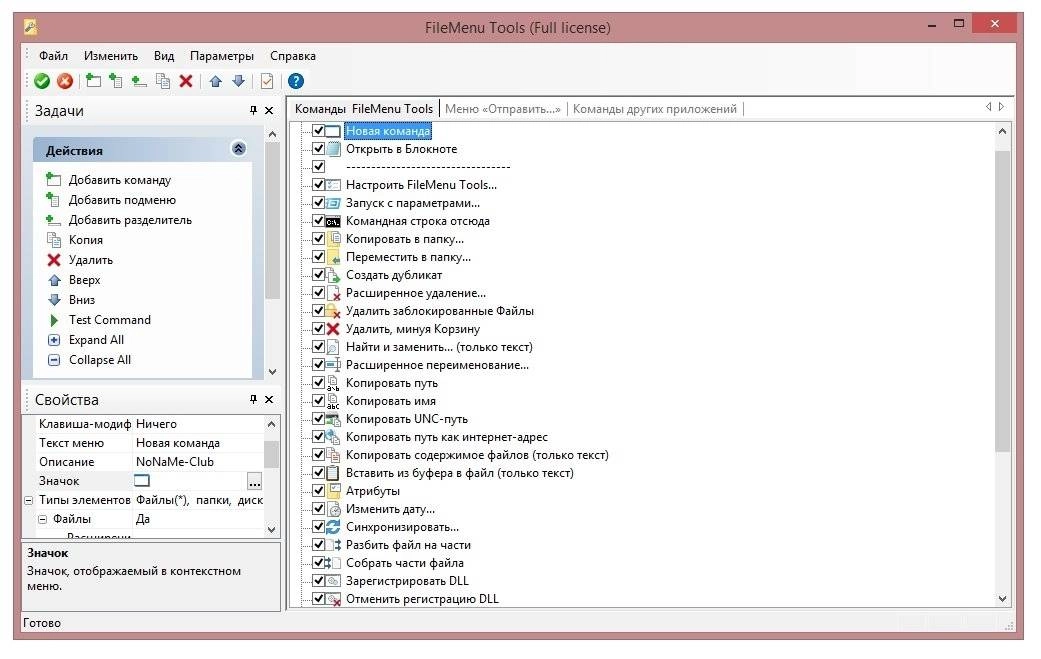Switch to Команды других приложений tab
The image size is (1041, 659).
click(655, 109)
